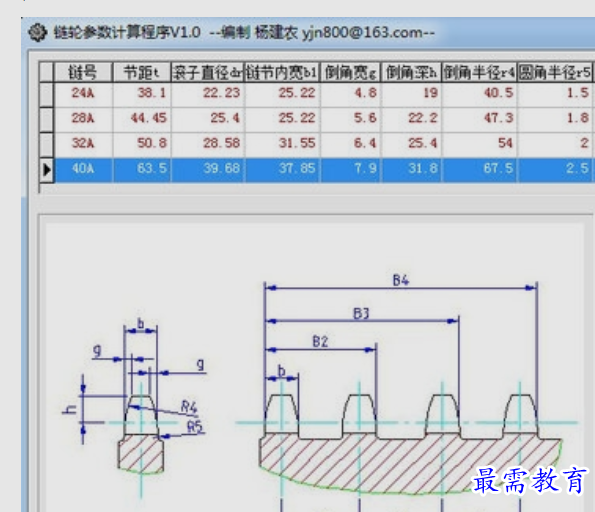The height and width of the screenshot is (512, 595).
Task: Click fillet radius value 1.8
Action: [578, 118]
